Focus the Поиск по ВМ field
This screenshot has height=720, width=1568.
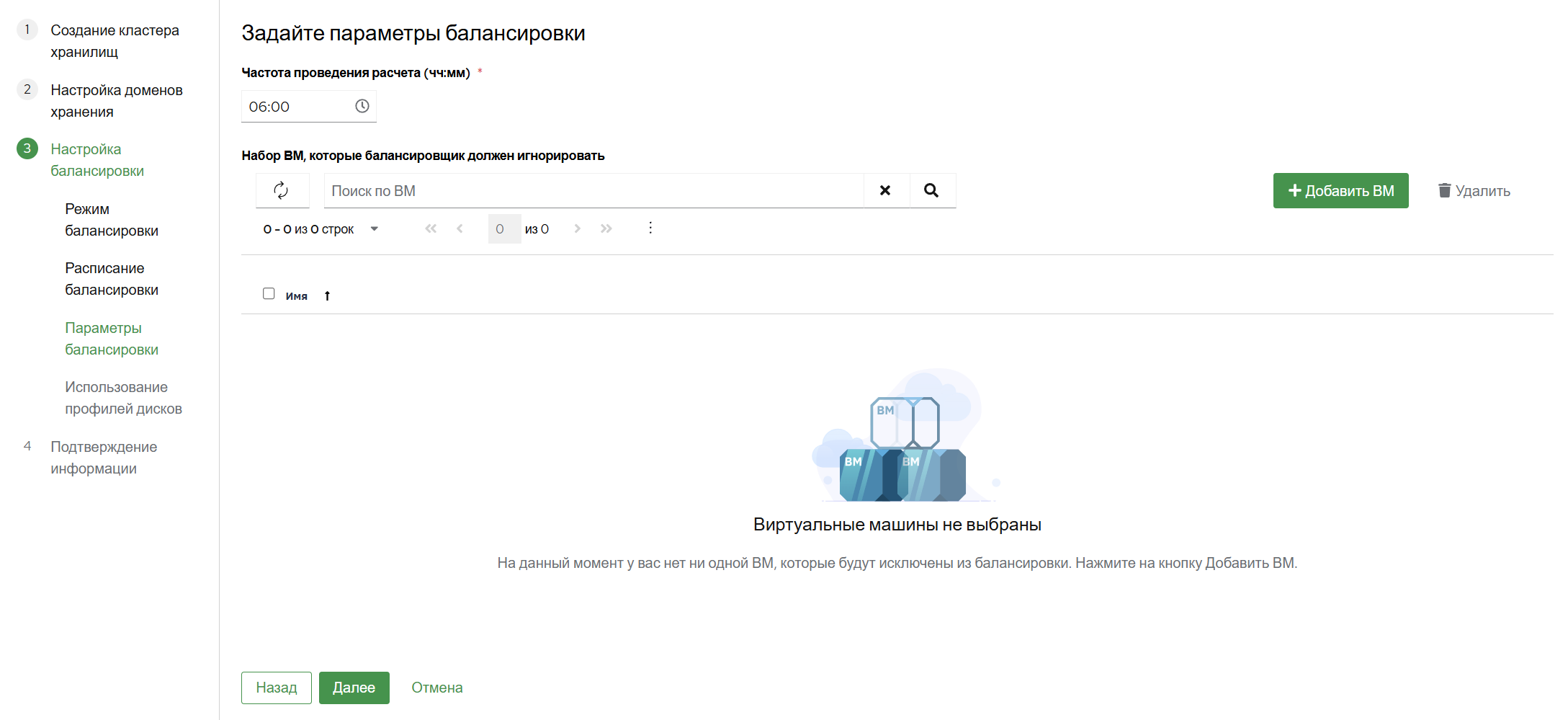[x=593, y=190]
